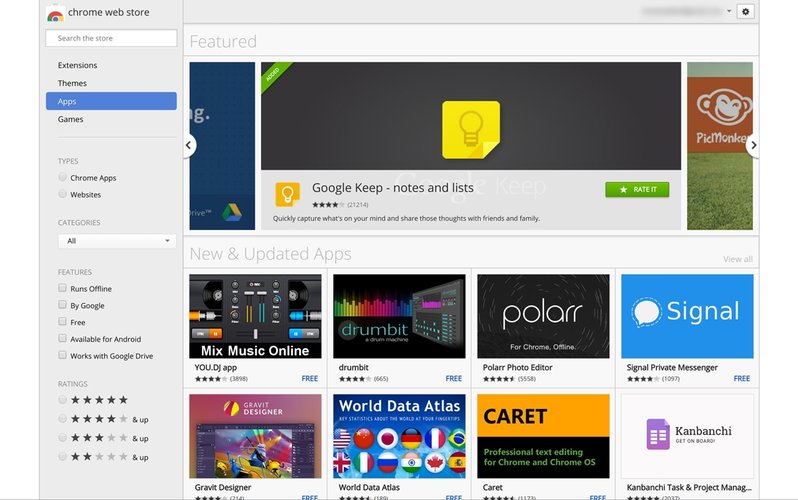Viewport: 798px width, 500px height.
Task: Click the Chrome Web Store logo icon
Action: [x=55, y=14]
